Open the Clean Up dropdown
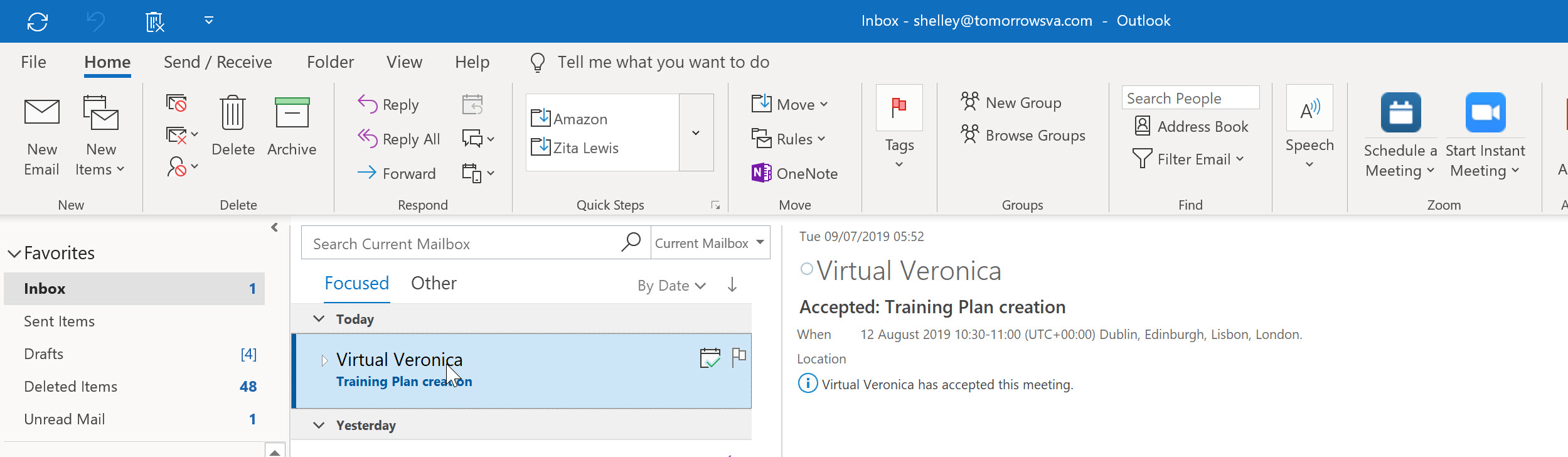 [182, 135]
